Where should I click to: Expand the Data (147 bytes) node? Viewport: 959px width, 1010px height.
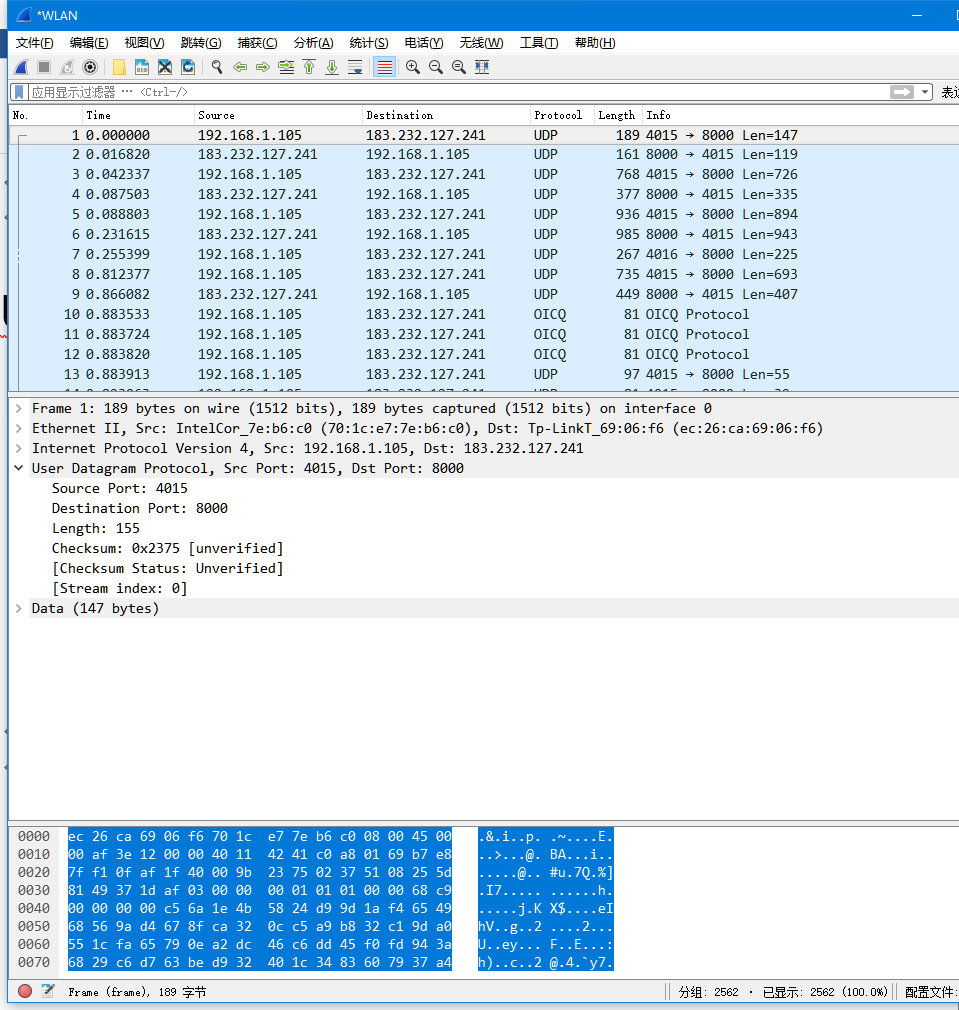(20, 608)
